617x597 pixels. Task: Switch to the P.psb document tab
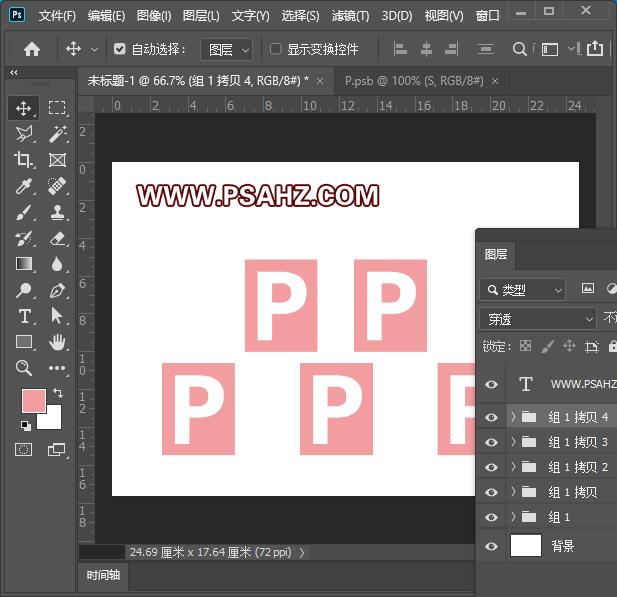[414, 81]
